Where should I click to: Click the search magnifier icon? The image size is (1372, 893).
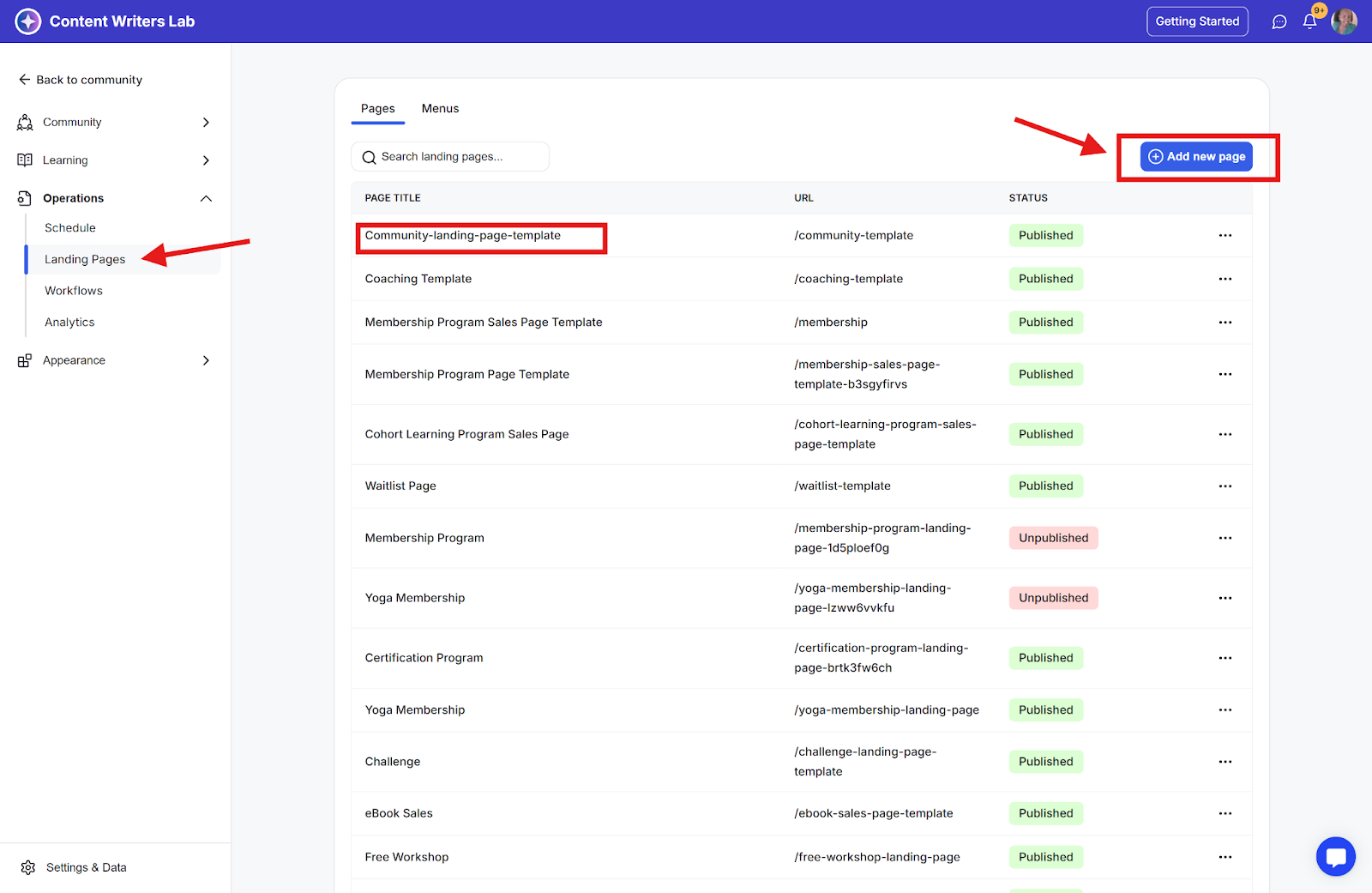point(370,157)
